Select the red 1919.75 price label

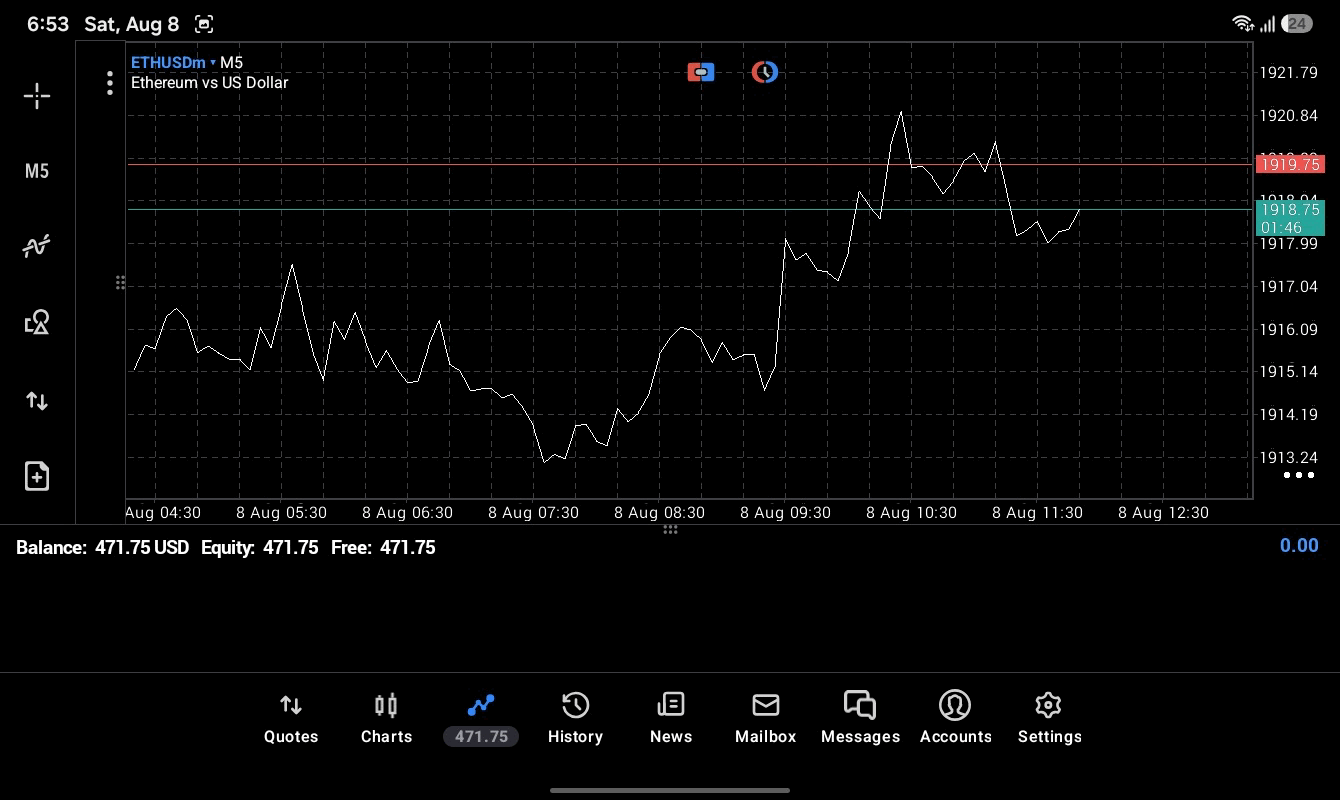coord(1290,164)
